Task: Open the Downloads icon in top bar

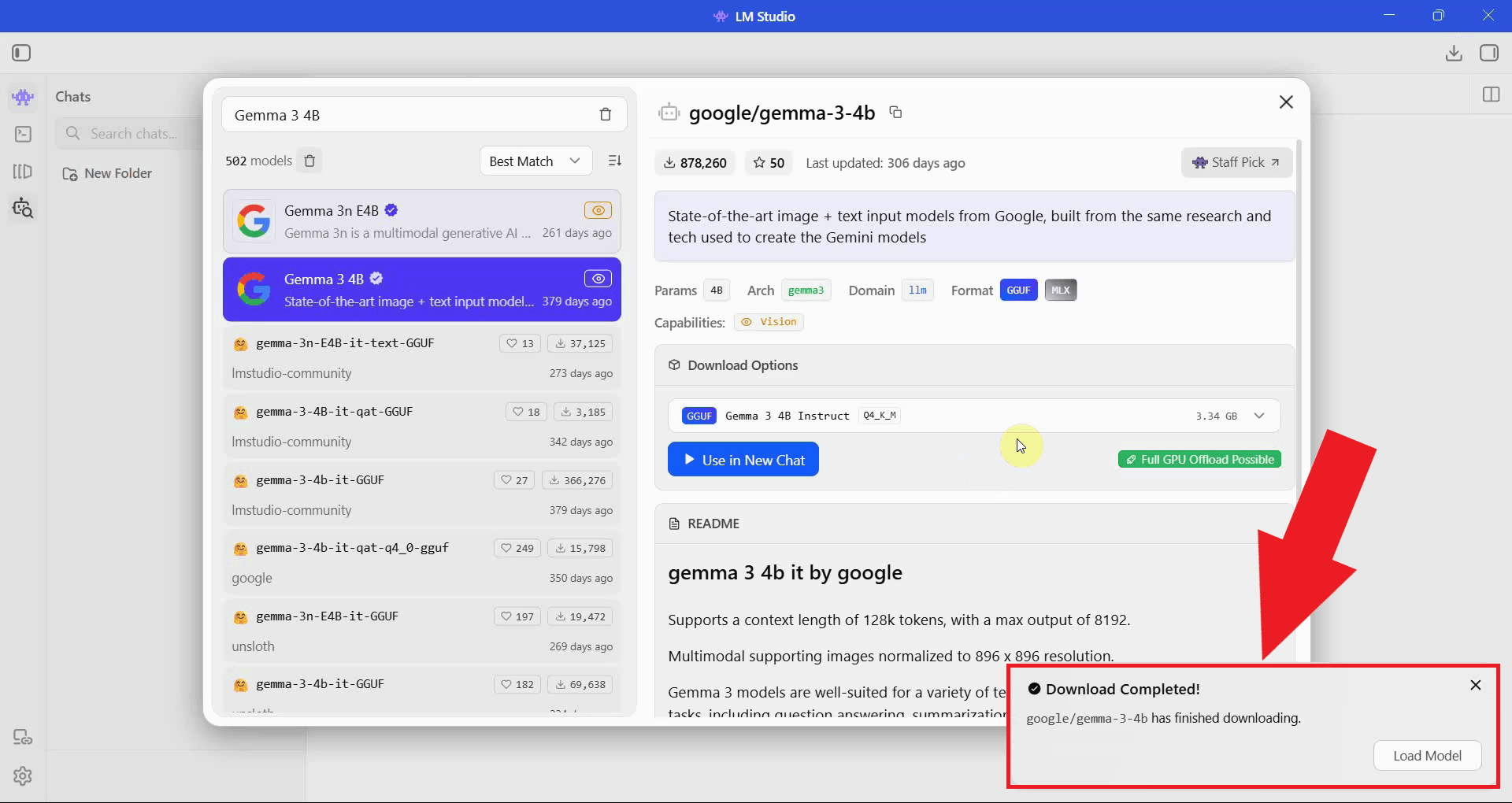Action: tap(1454, 53)
